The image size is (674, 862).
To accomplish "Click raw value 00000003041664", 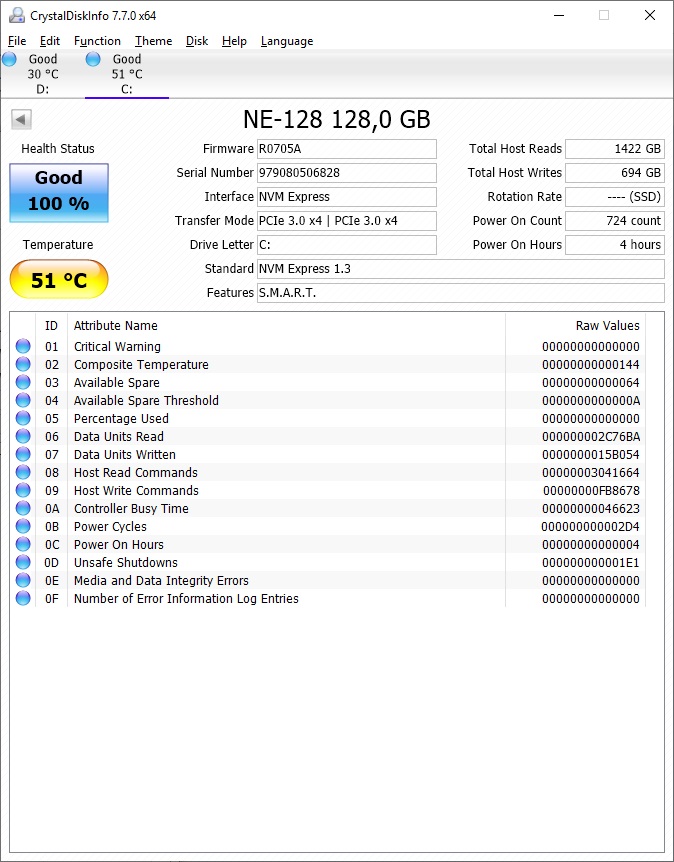I will pyautogui.click(x=591, y=472).
